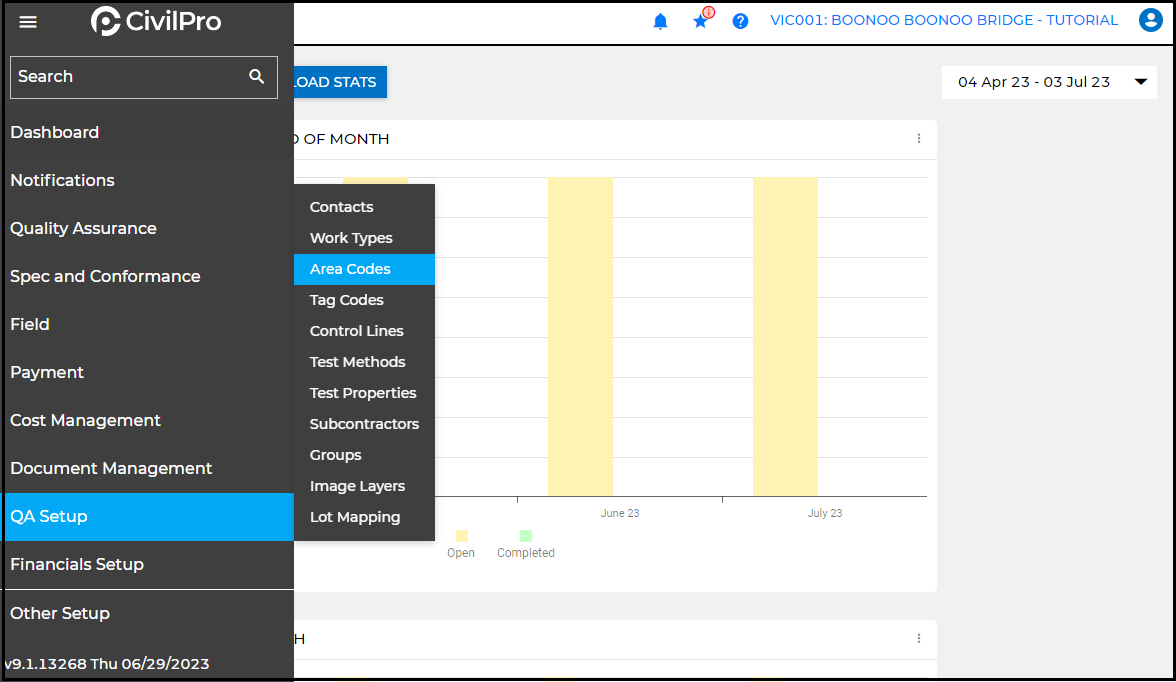
Task: Open the notifications bell
Action: point(660,21)
